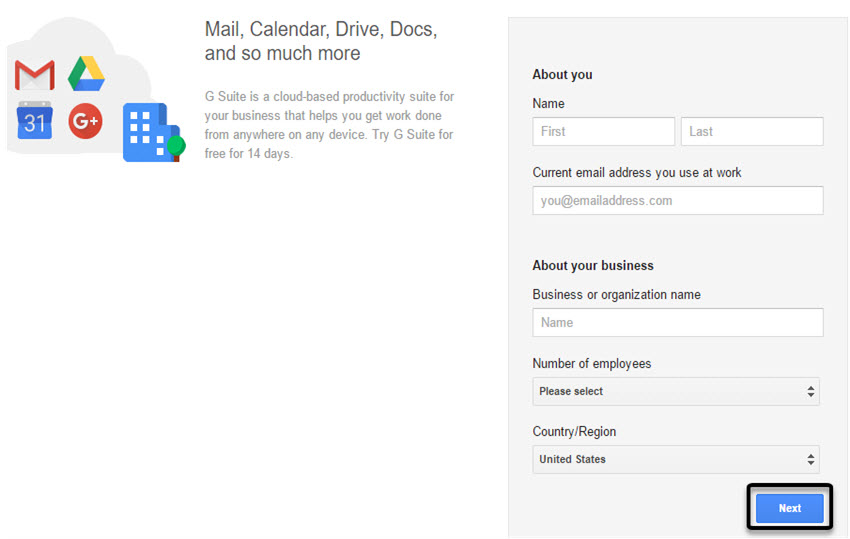850x539 pixels.
Task: Click the 'Country/Region' label text
Action: [574, 431]
